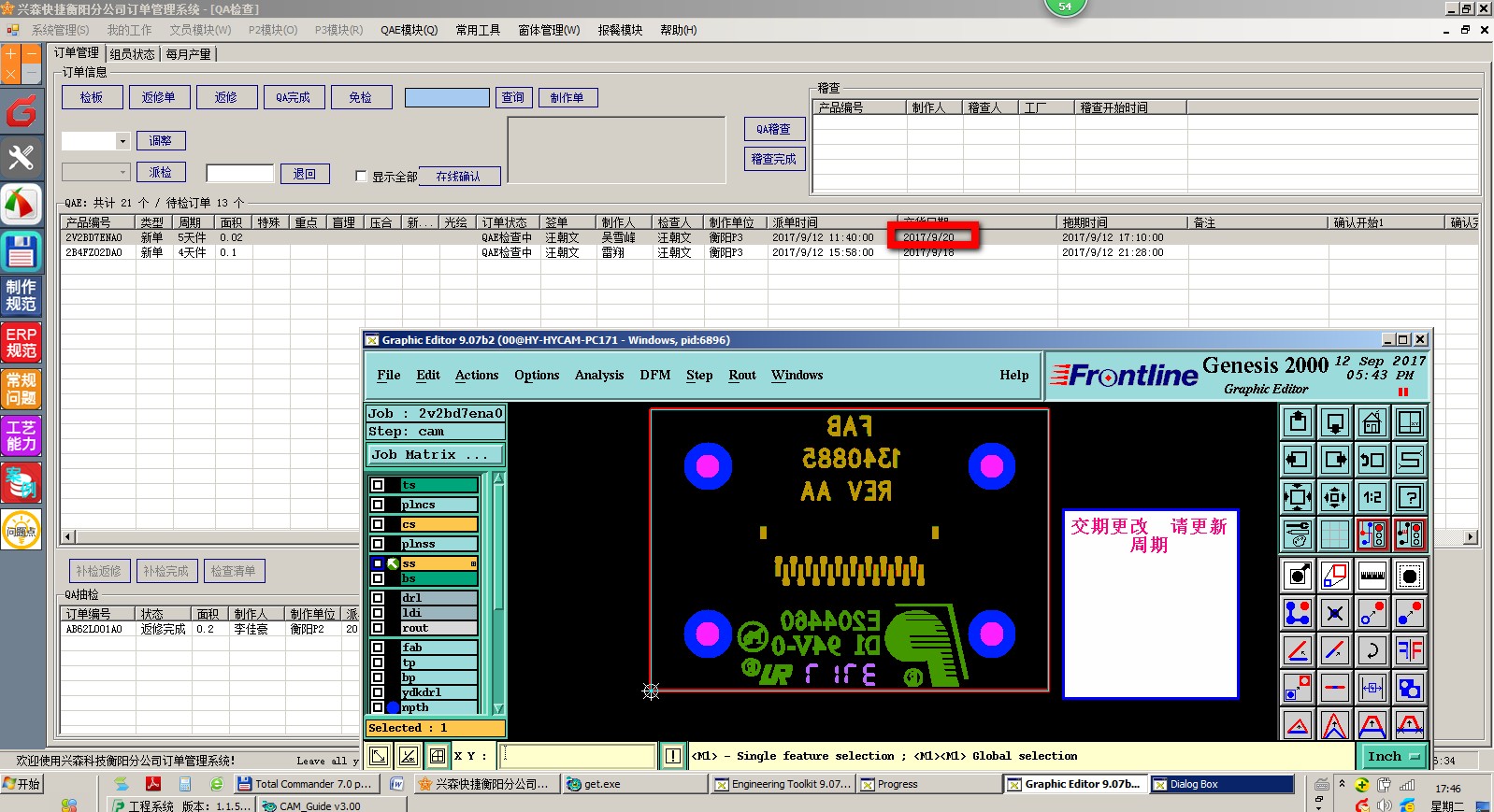Enable the 显示全部 checkbox
1494x812 pixels.
pos(361,176)
